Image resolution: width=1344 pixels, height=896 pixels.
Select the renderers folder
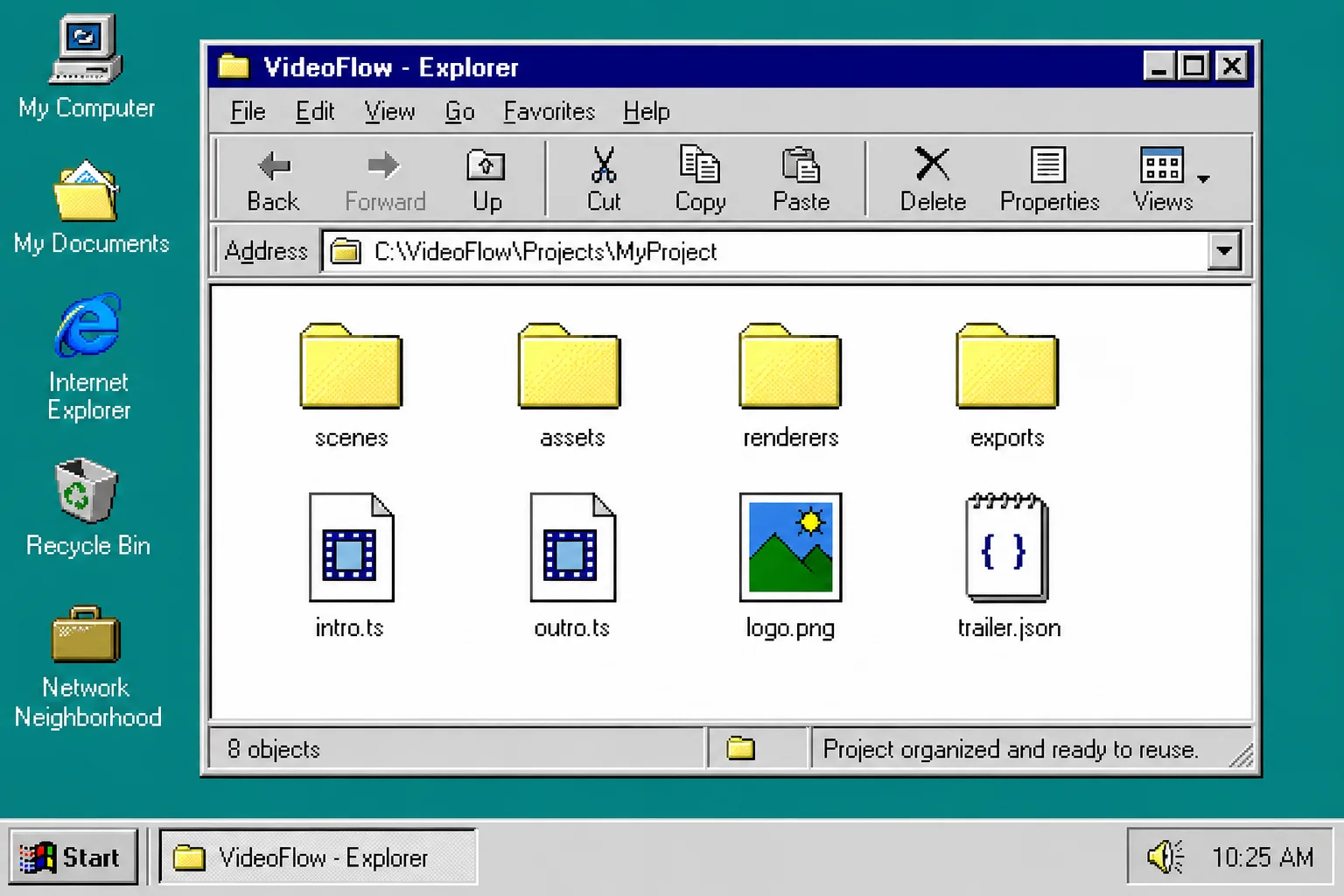tap(790, 386)
